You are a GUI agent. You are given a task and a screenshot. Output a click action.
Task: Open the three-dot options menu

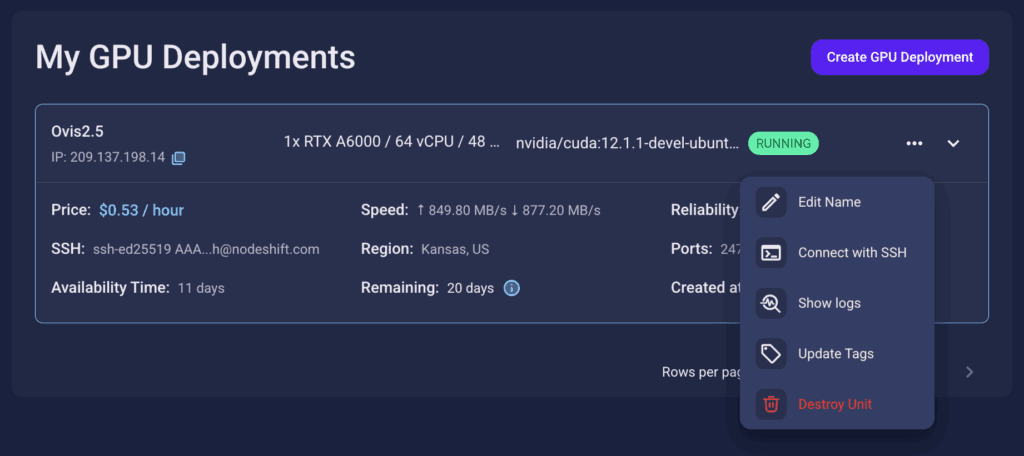(x=914, y=143)
